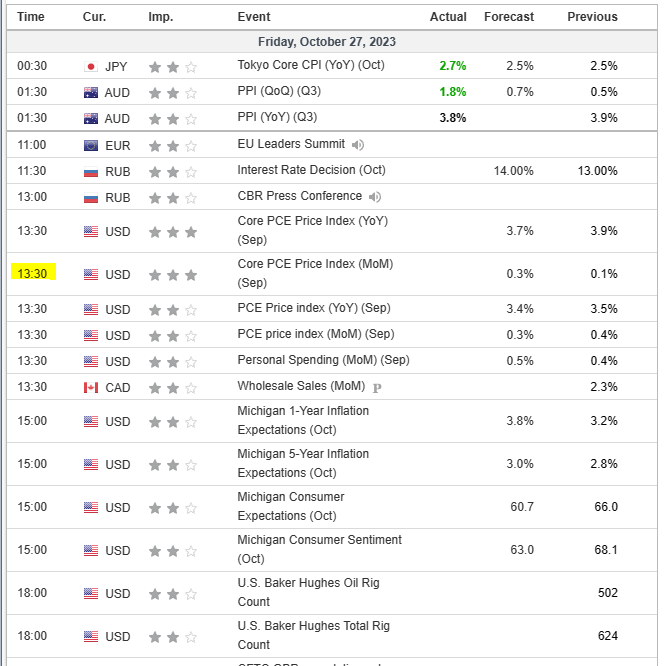Click the importance stars for Tokyo Core CPI
This screenshot has height=666, width=664.
coord(172,67)
